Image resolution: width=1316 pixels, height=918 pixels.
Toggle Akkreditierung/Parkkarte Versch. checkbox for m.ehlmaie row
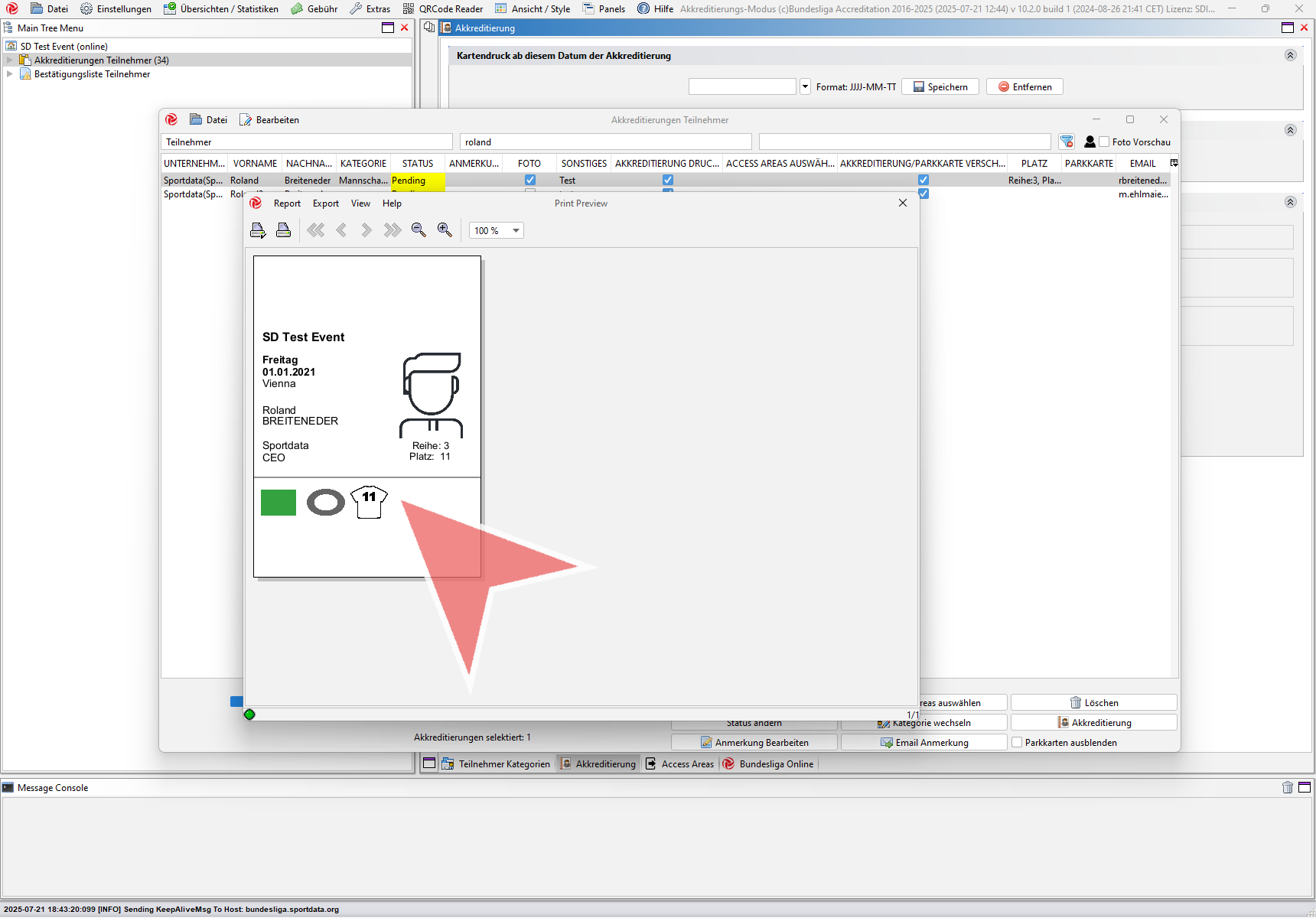click(x=923, y=194)
